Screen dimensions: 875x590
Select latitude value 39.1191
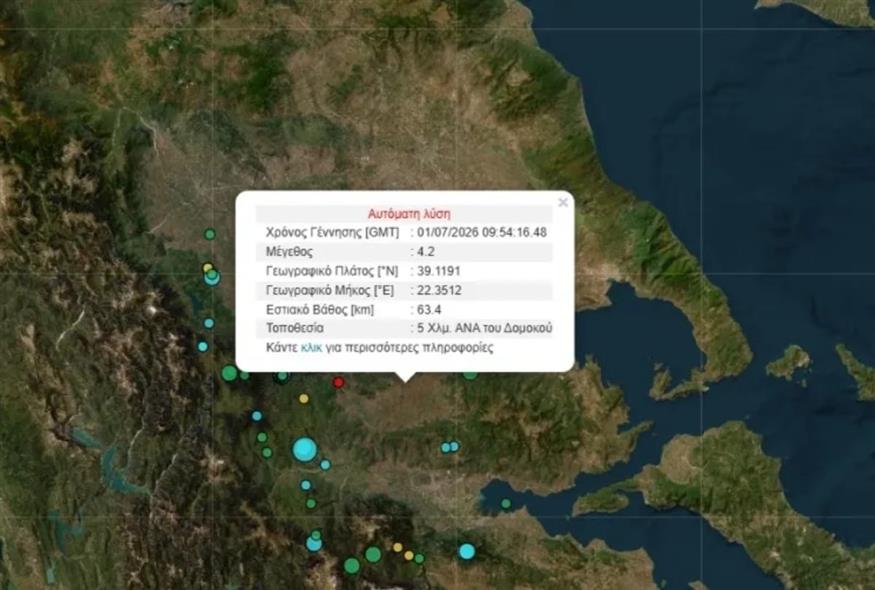439,271
